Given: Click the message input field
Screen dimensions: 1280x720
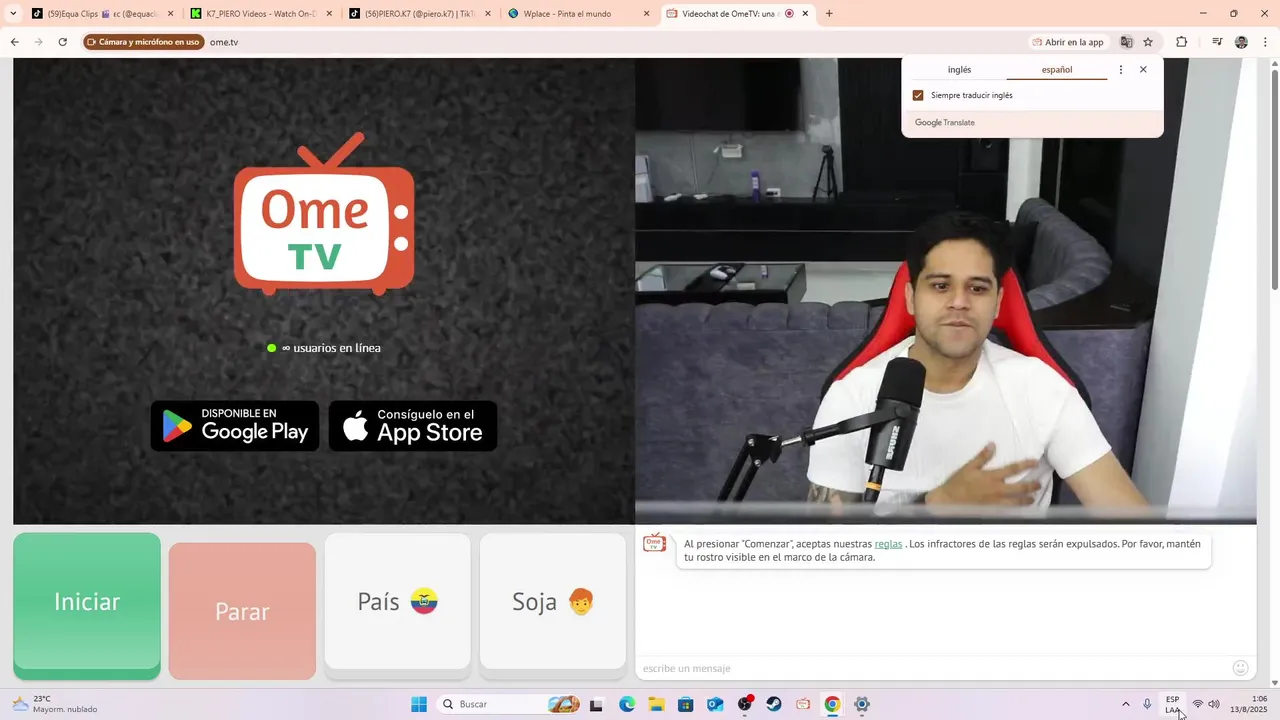Looking at the screenshot, I should pyautogui.click(x=930, y=668).
